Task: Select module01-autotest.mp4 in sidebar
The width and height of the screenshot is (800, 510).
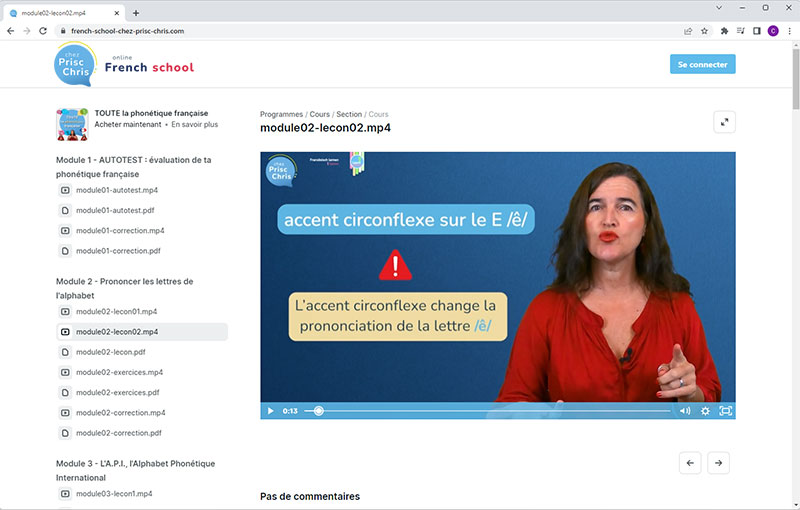Action: [116, 190]
